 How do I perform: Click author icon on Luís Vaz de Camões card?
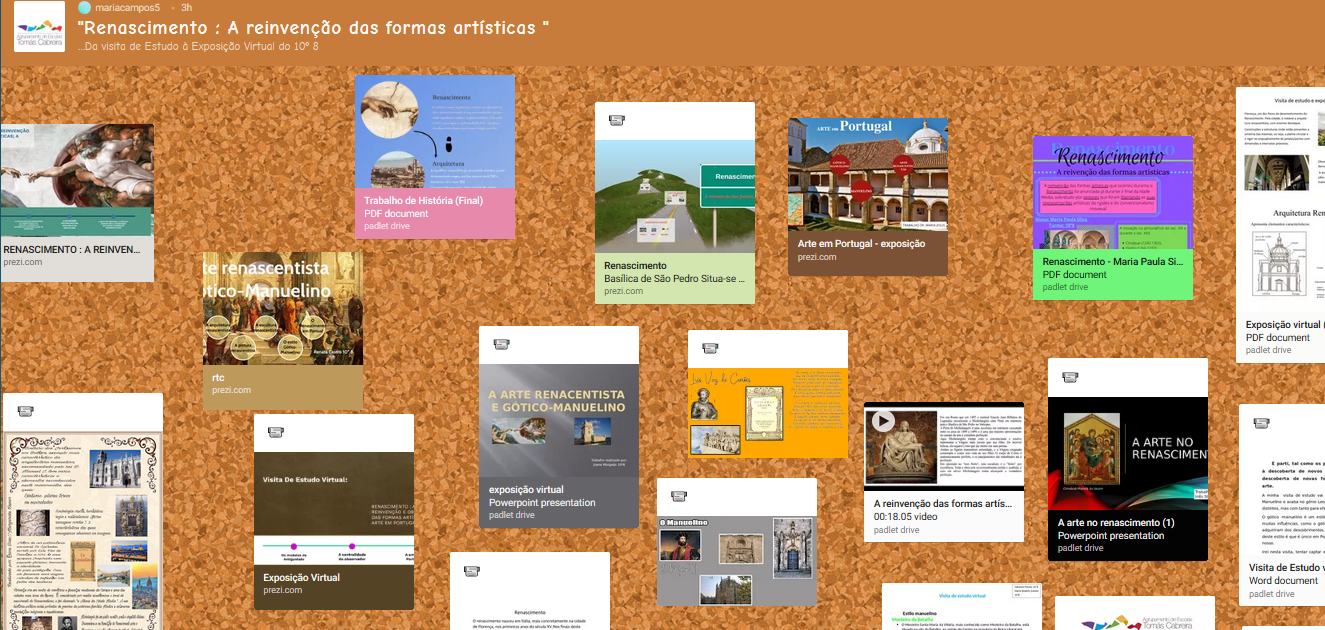pyautogui.click(x=710, y=348)
